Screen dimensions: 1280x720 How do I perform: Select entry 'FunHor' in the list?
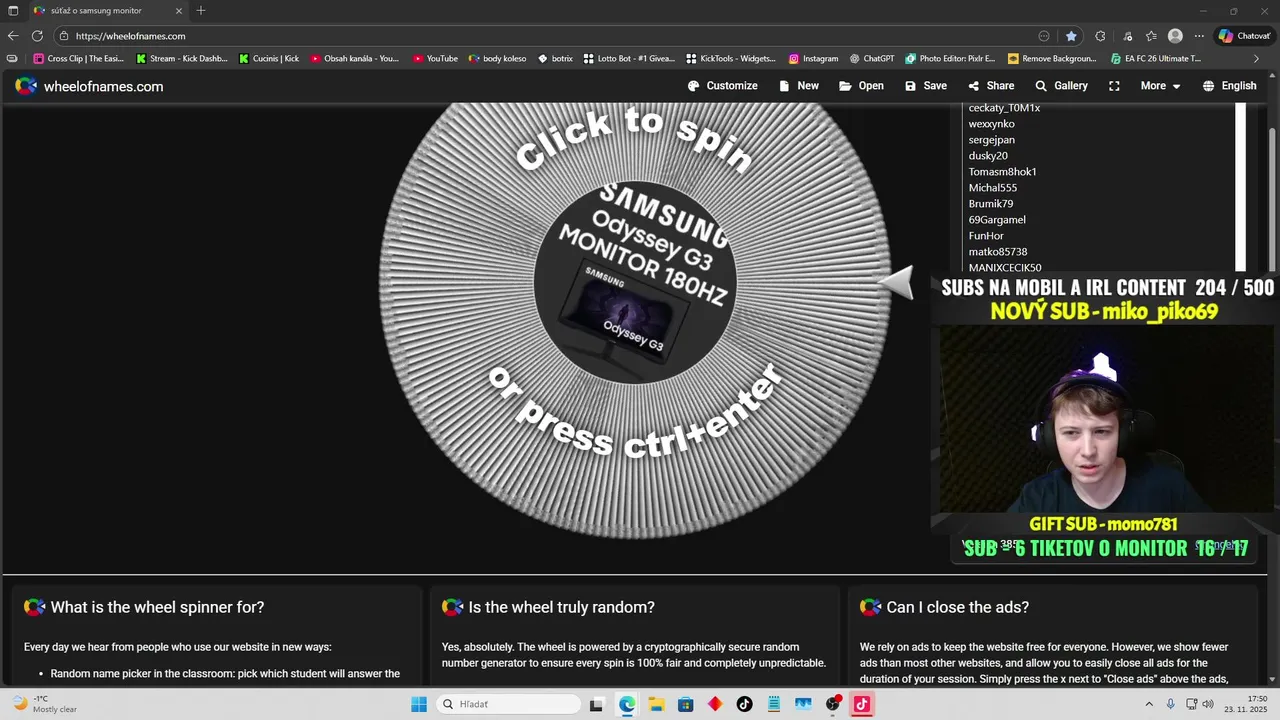coord(986,236)
